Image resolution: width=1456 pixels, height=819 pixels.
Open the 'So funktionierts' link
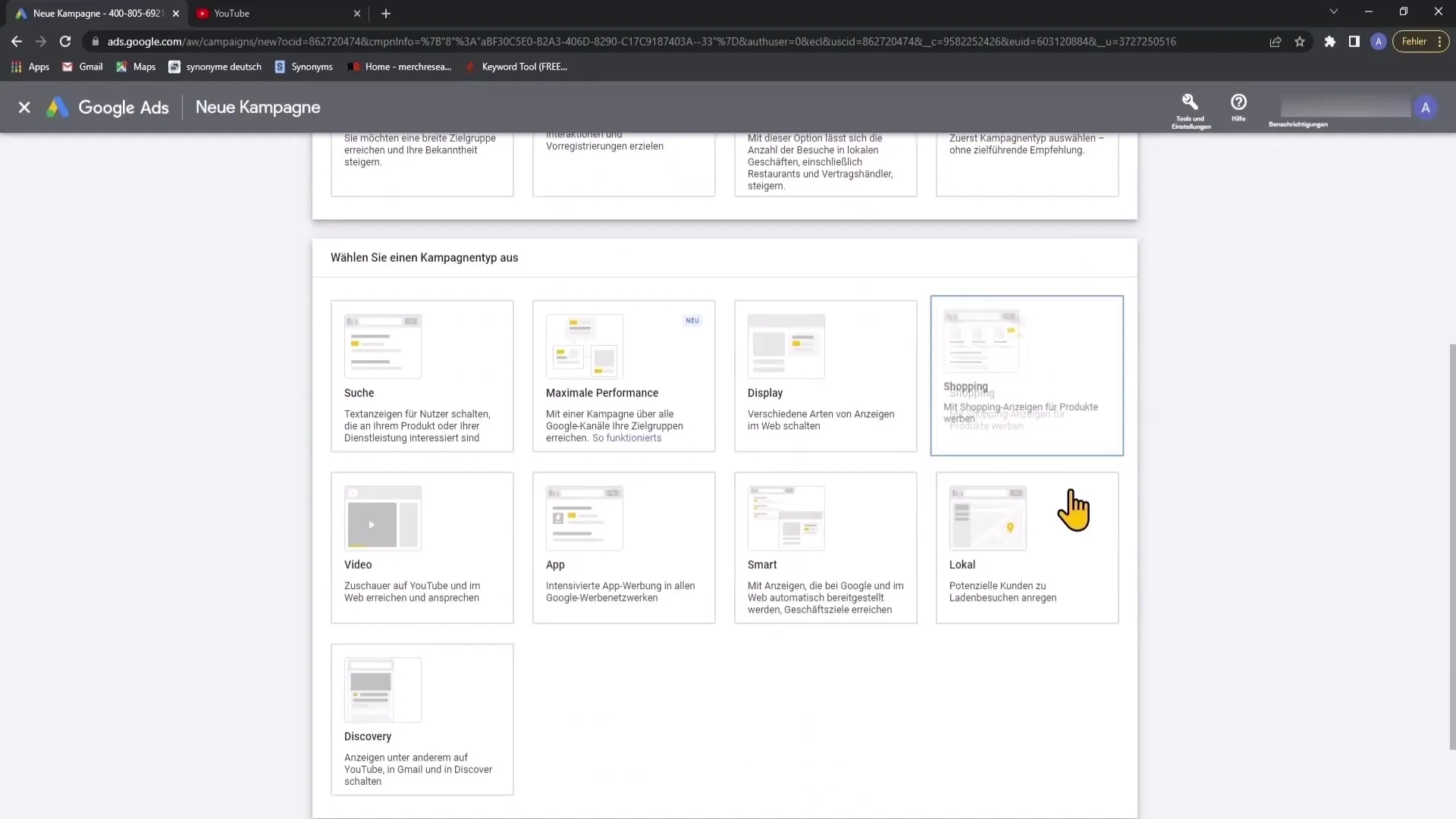point(626,438)
